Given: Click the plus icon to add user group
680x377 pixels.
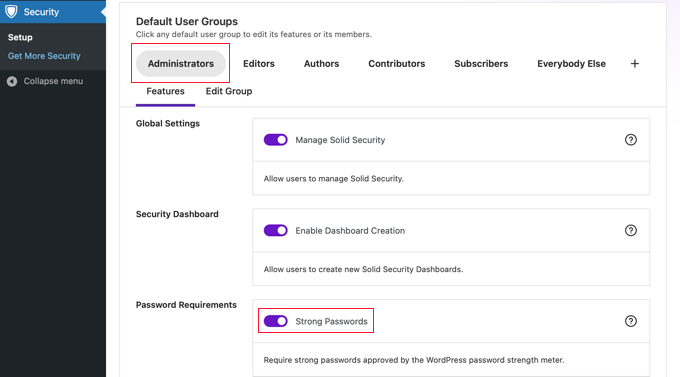Looking at the screenshot, I should 634,64.
